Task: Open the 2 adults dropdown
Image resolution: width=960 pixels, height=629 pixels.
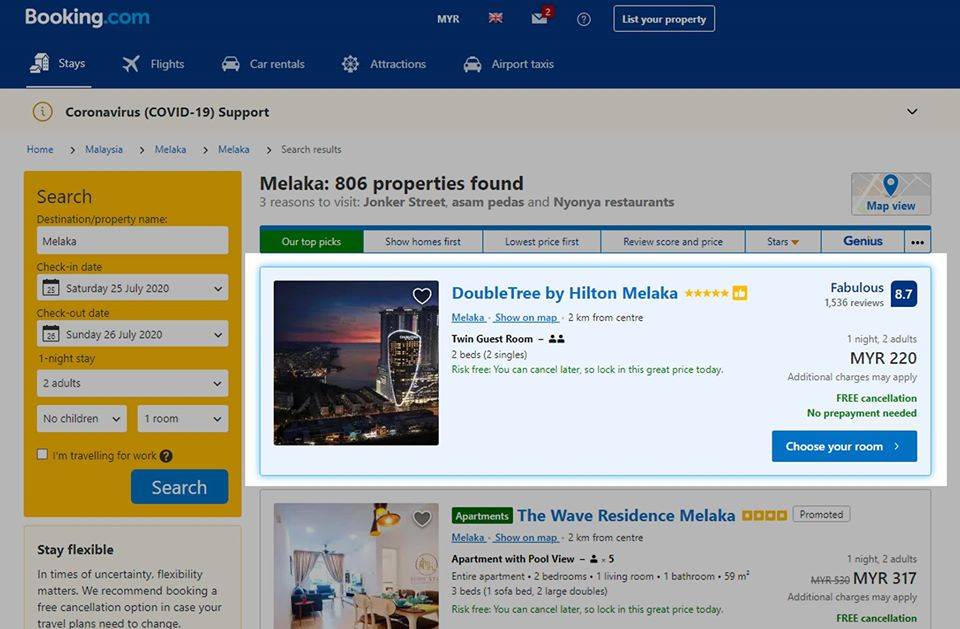Action: tap(132, 383)
